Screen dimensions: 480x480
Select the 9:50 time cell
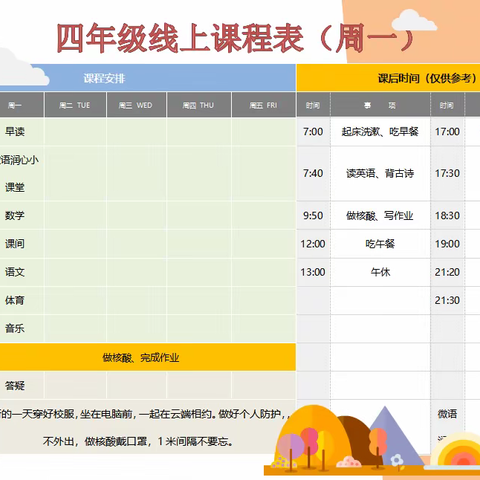pyautogui.click(x=313, y=215)
